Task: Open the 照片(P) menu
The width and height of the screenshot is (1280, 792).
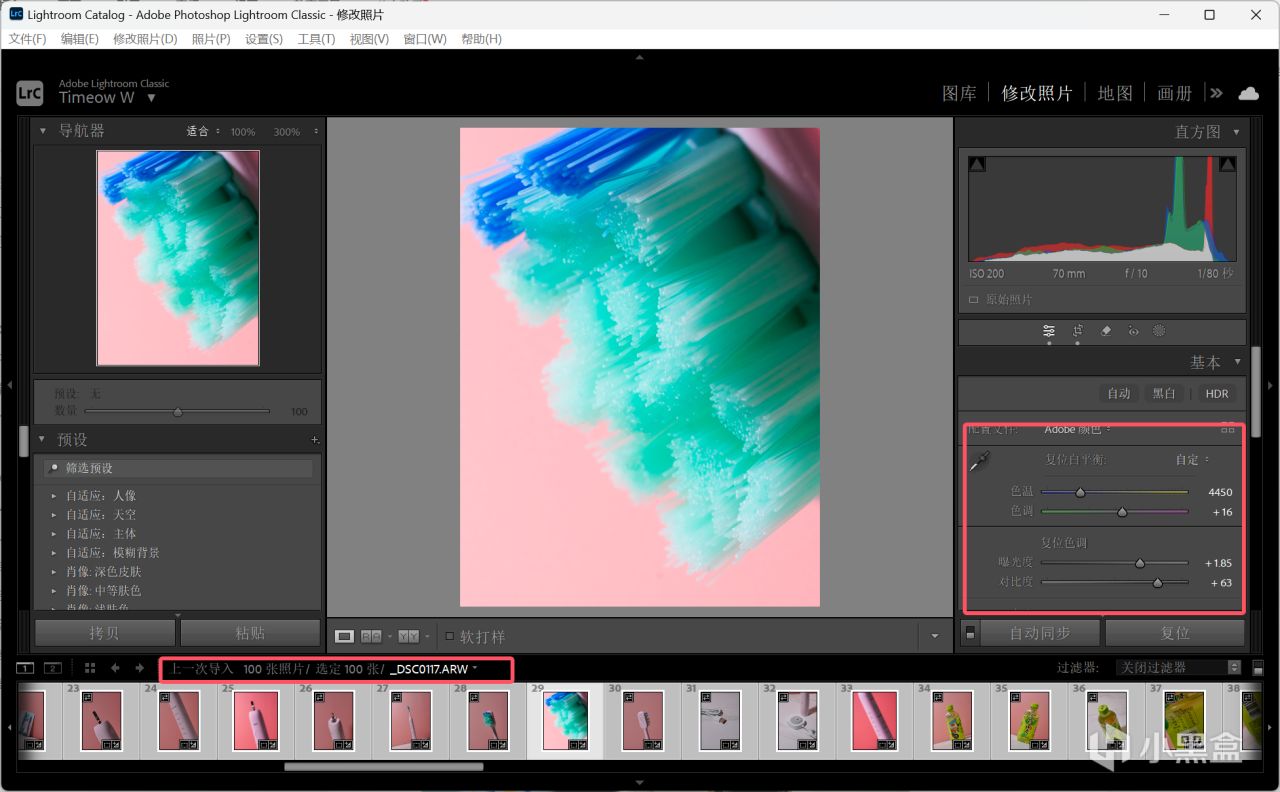Action: tap(211, 39)
